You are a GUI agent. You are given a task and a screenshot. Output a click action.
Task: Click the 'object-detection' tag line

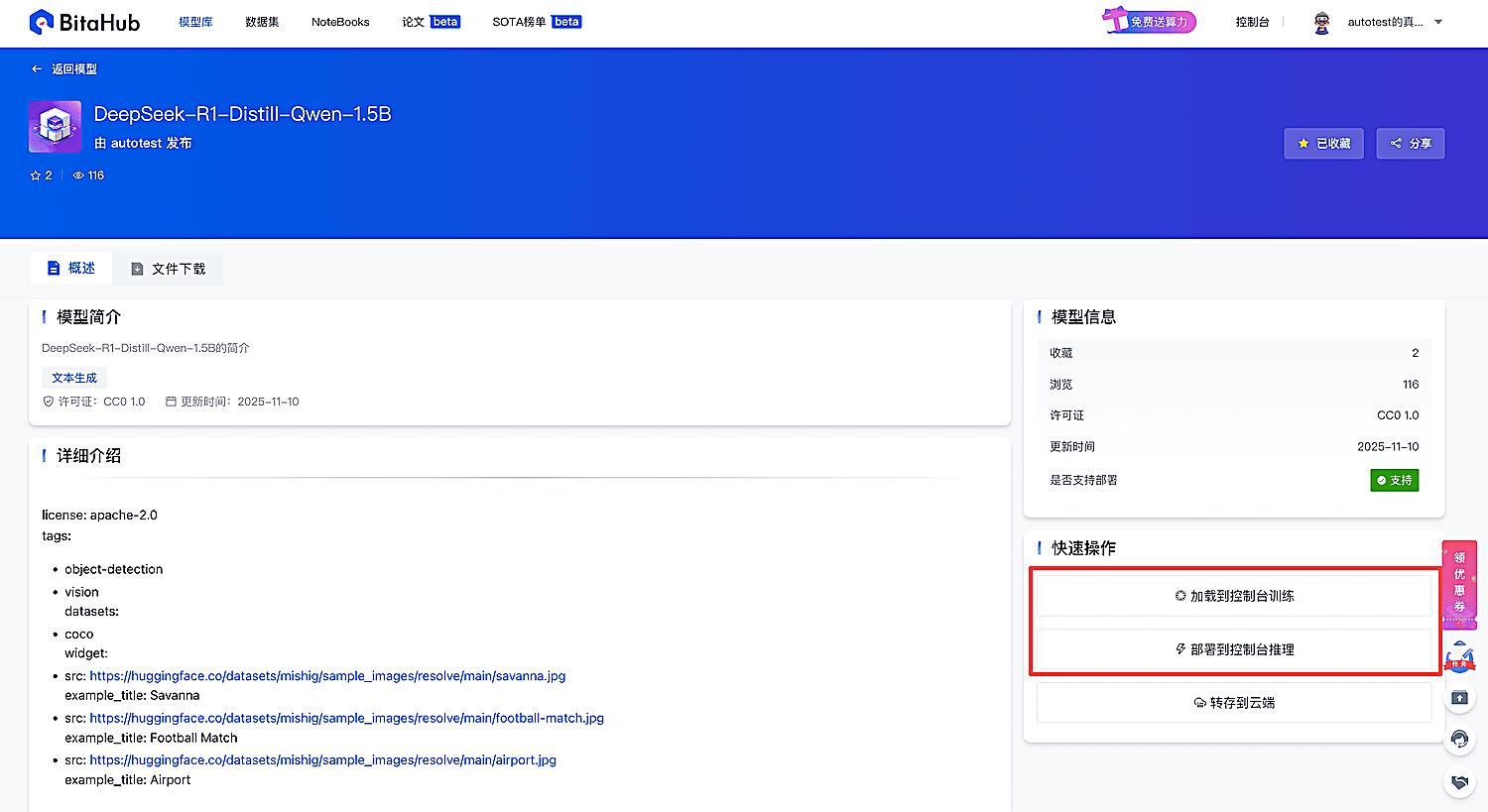click(x=113, y=569)
